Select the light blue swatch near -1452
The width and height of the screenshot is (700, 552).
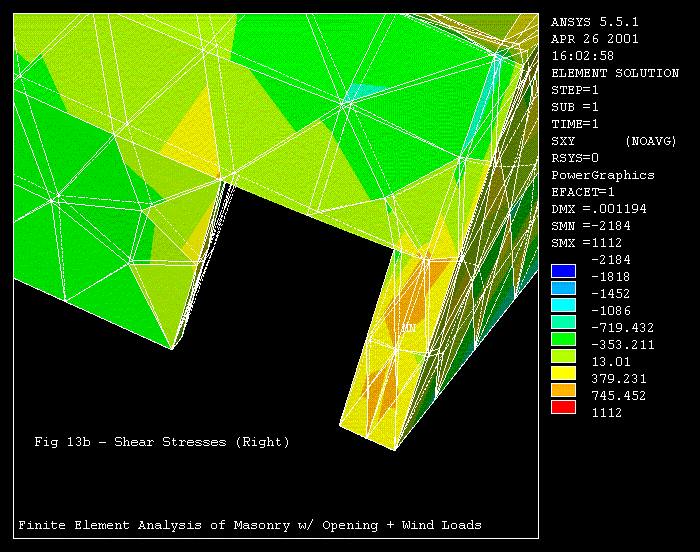(x=563, y=287)
